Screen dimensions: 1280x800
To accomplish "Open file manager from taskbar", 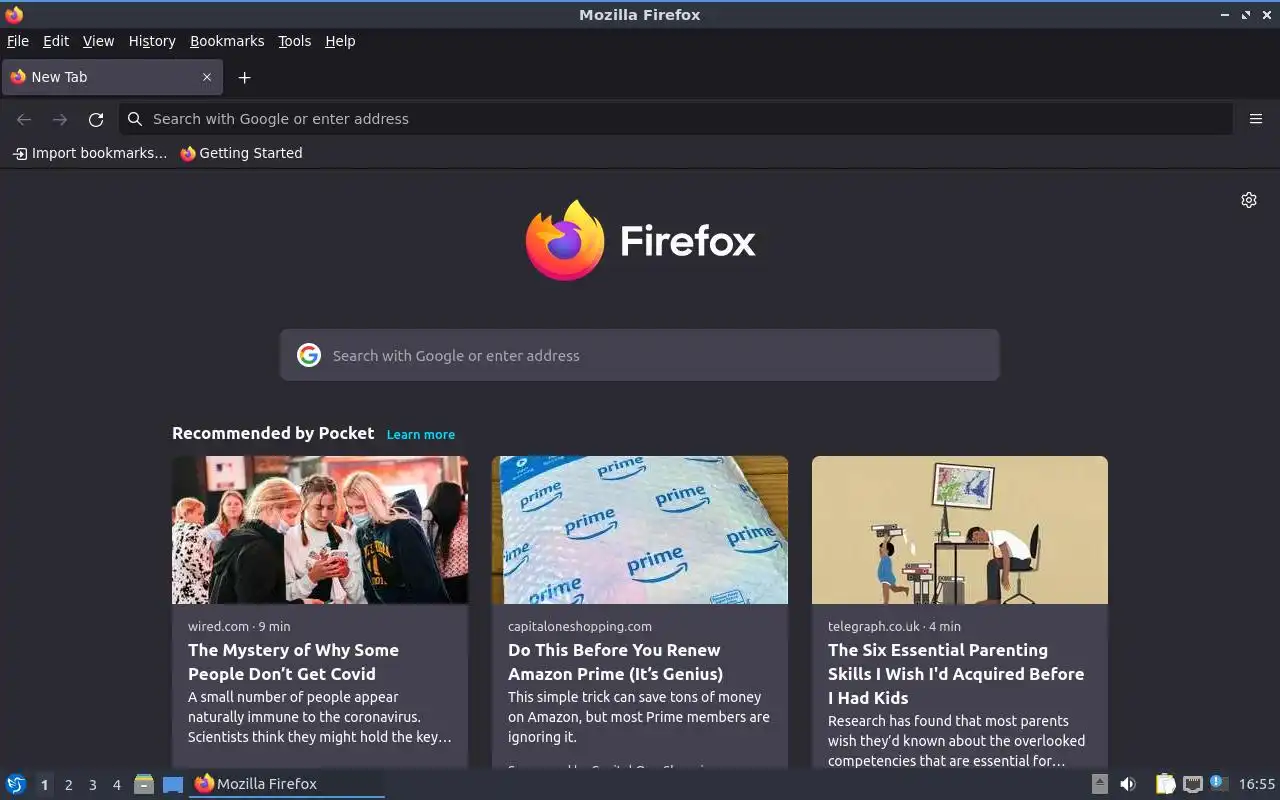I will coord(144,784).
